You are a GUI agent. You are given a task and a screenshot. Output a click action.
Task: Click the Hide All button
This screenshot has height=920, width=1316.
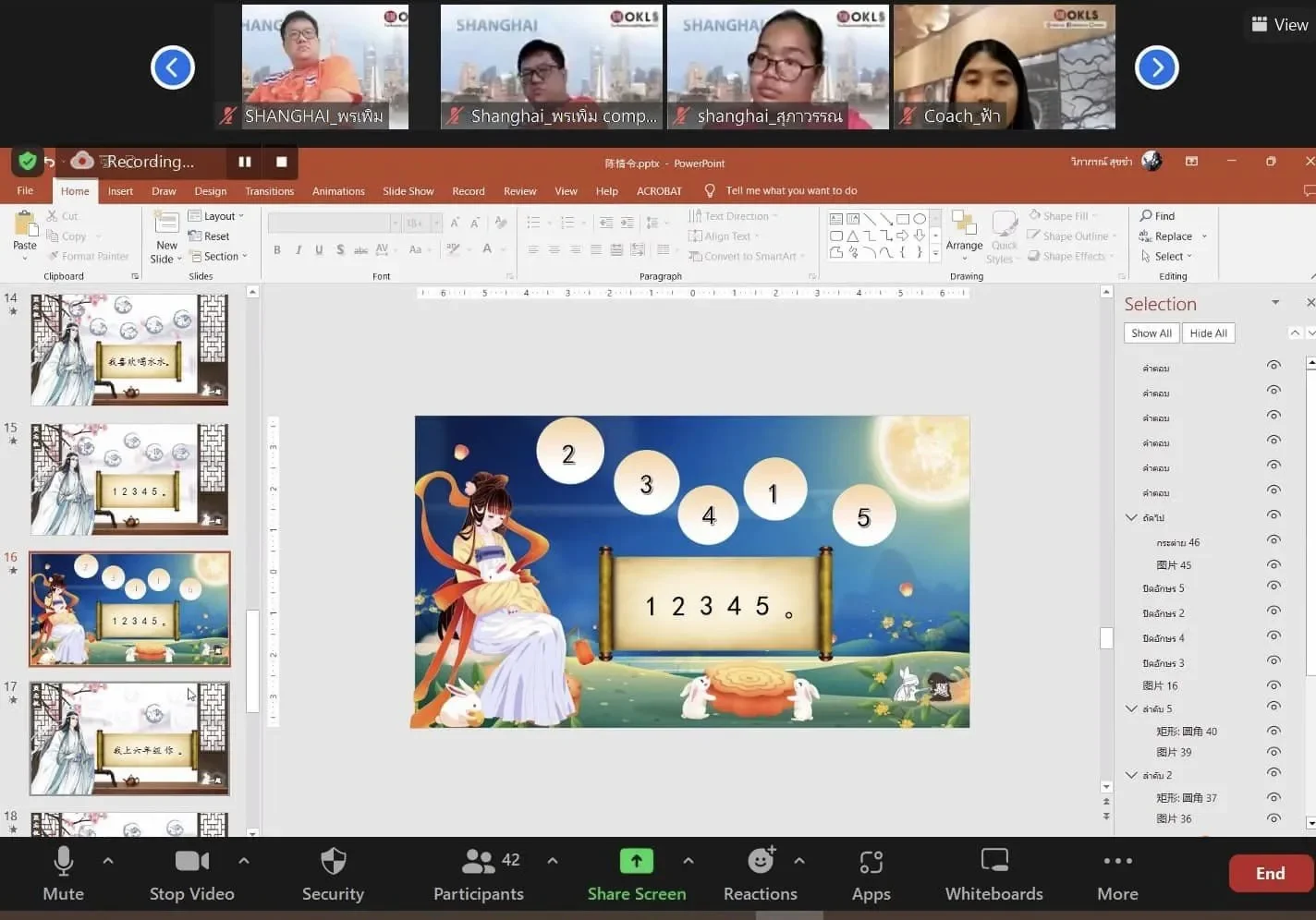pyautogui.click(x=1208, y=333)
